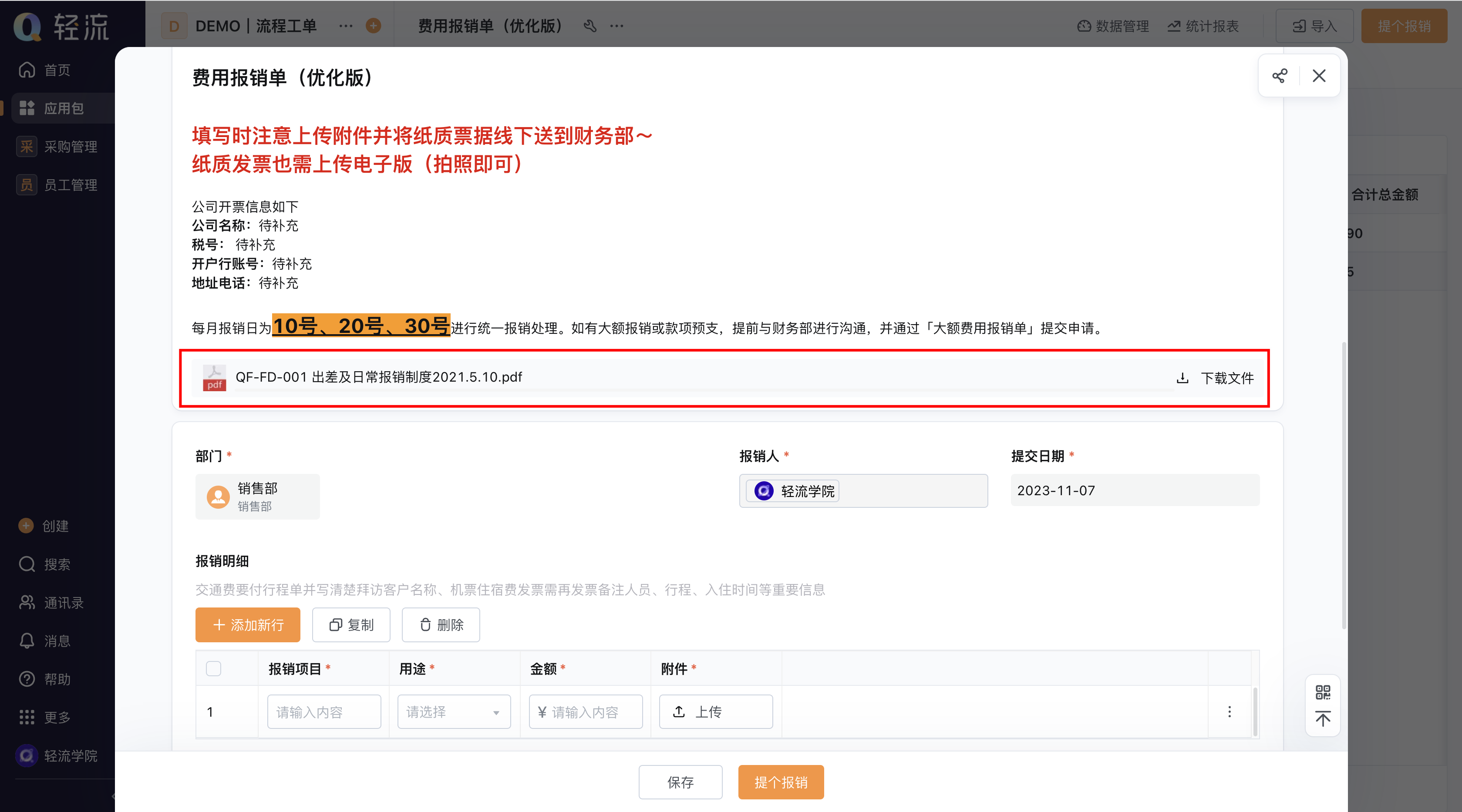Image resolution: width=1462 pixels, height=812 pixels.
Task: Click the 复制 copy button
Action: tap(351, 625)
